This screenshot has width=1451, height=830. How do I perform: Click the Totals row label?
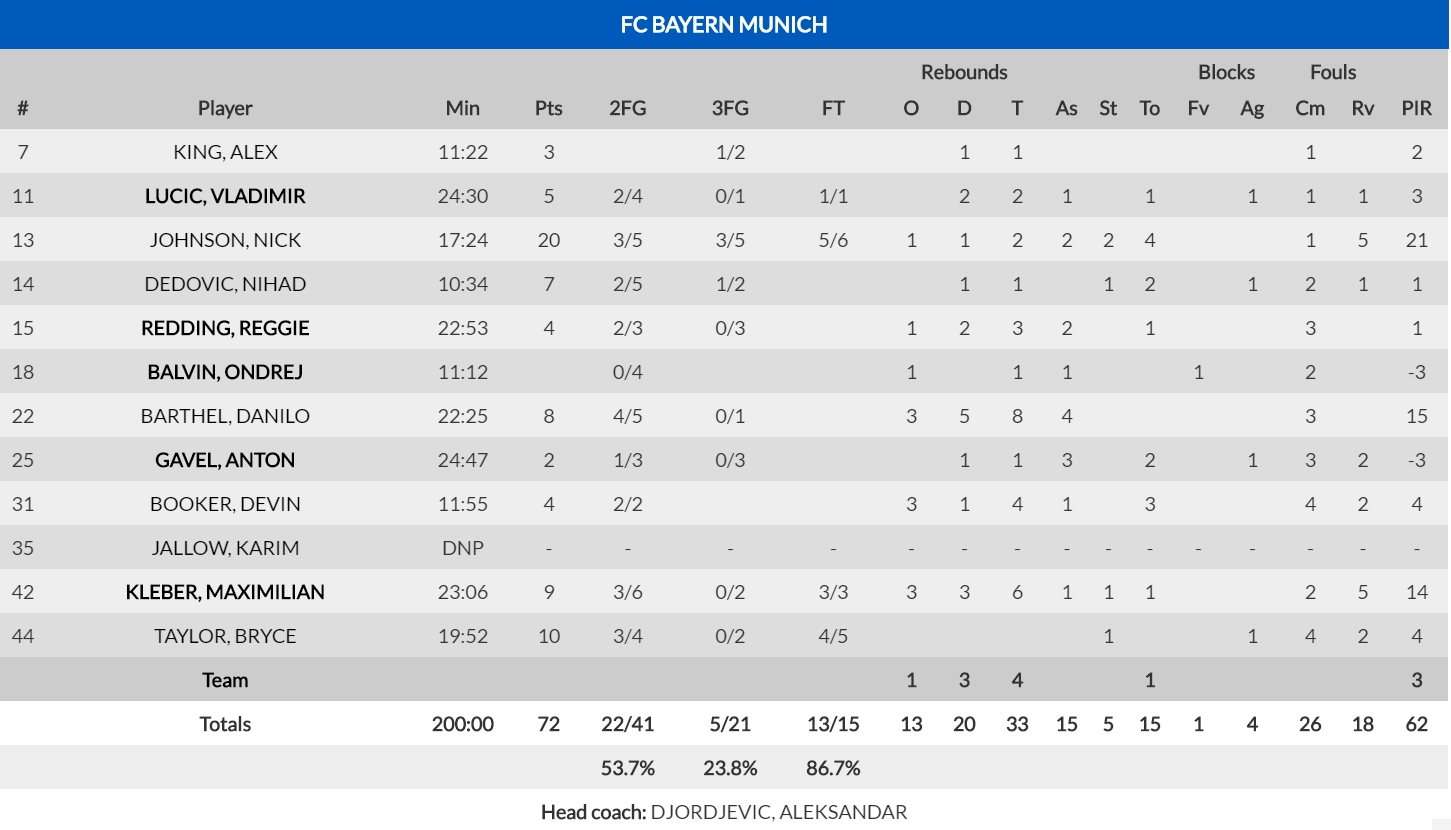tap(225, 724)
